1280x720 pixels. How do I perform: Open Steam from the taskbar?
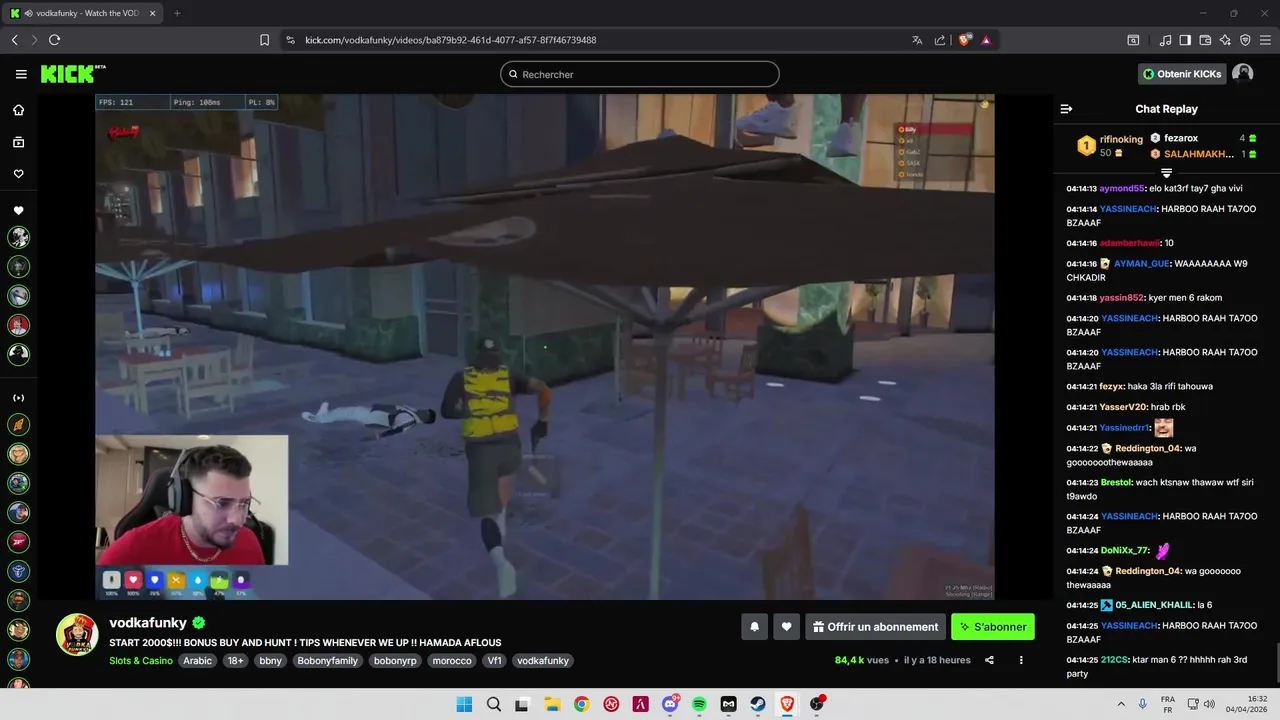click(758, 704)
